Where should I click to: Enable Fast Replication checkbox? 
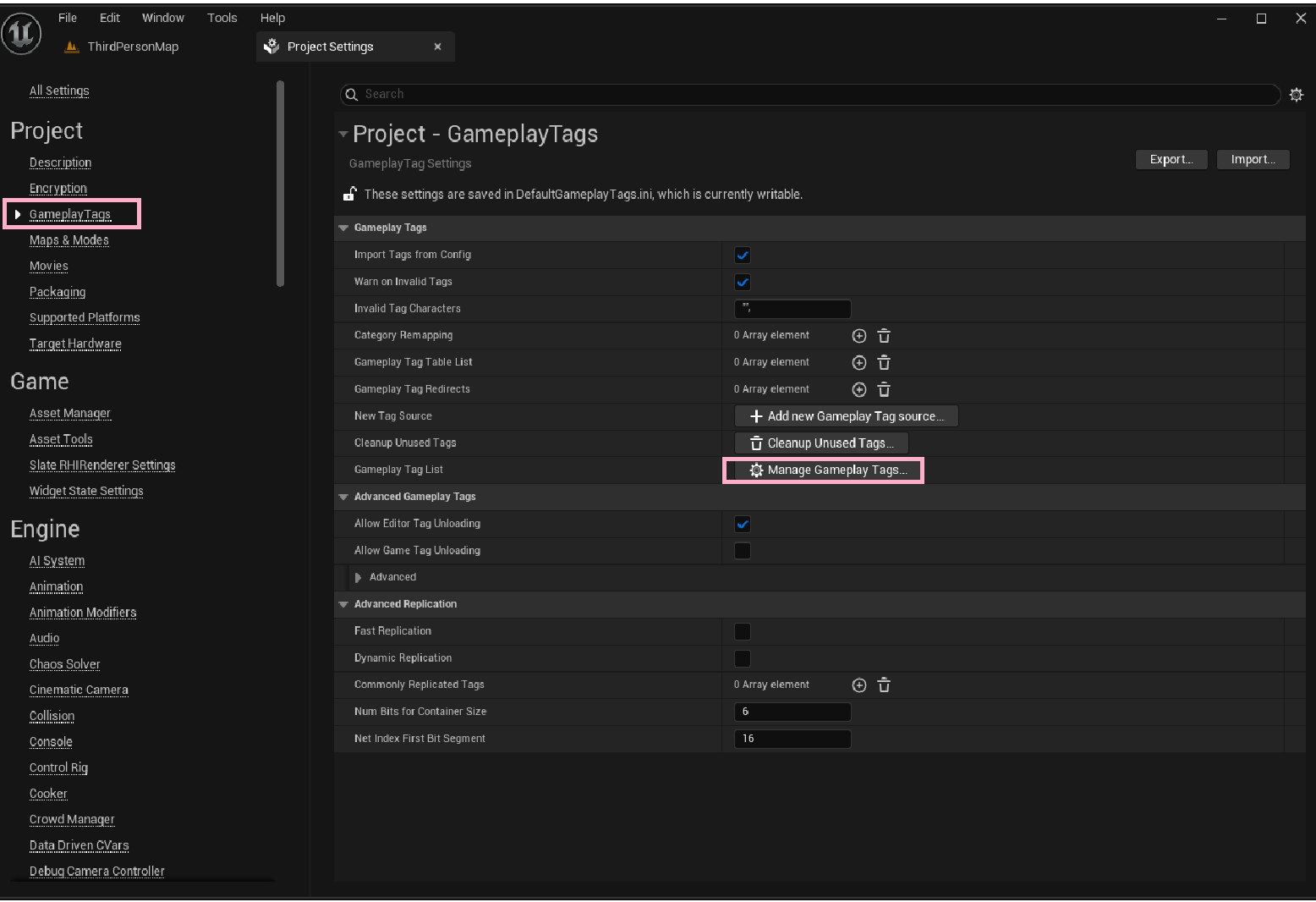click(x=743, y=631)
